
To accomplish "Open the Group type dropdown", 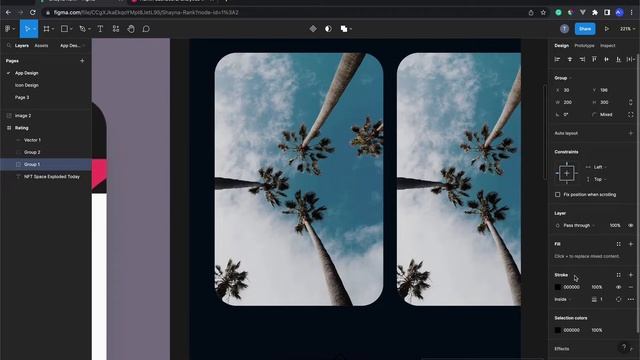I will coord(563,78).
